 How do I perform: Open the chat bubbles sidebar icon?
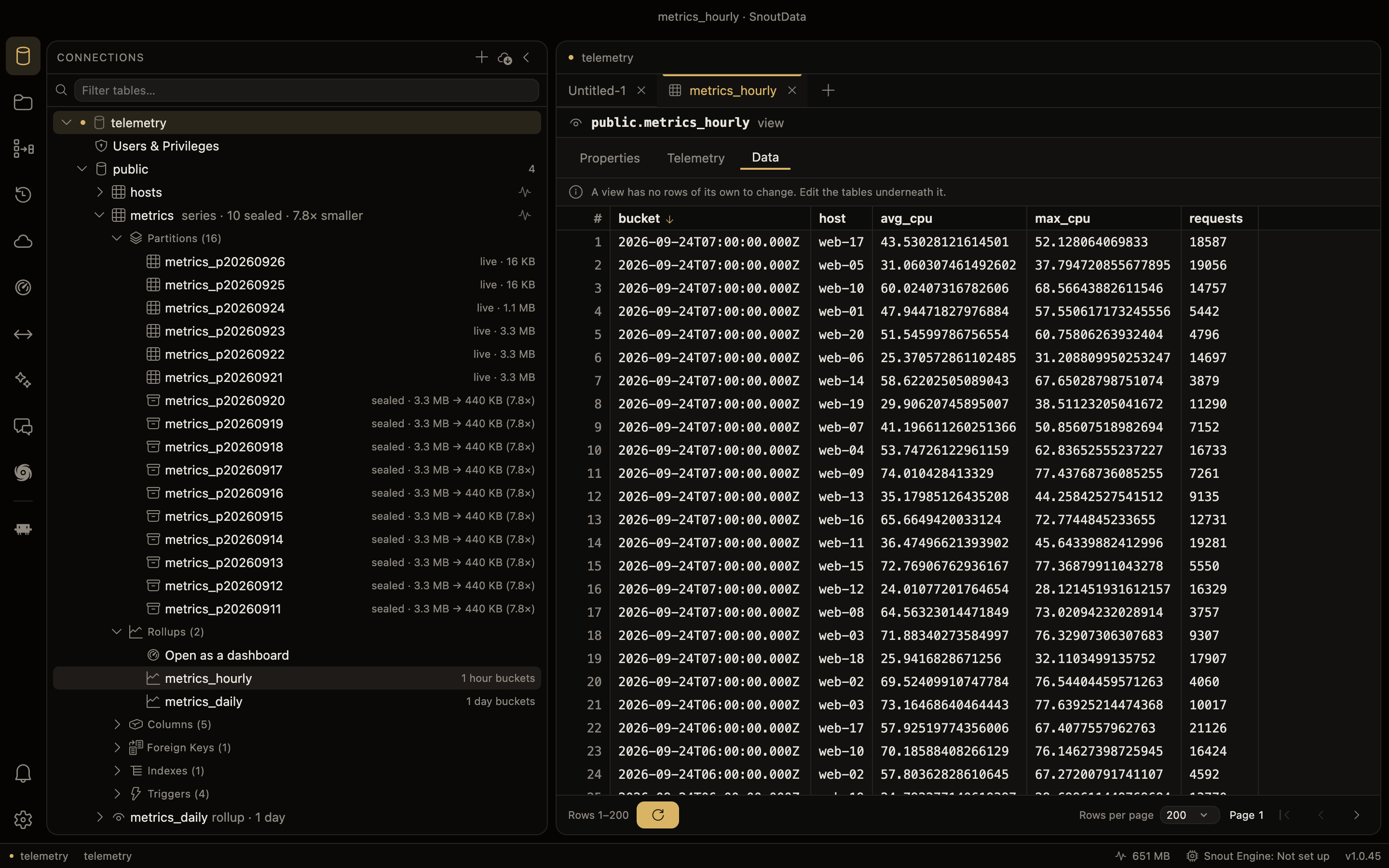pyautogui.click(x=23, y=427)
